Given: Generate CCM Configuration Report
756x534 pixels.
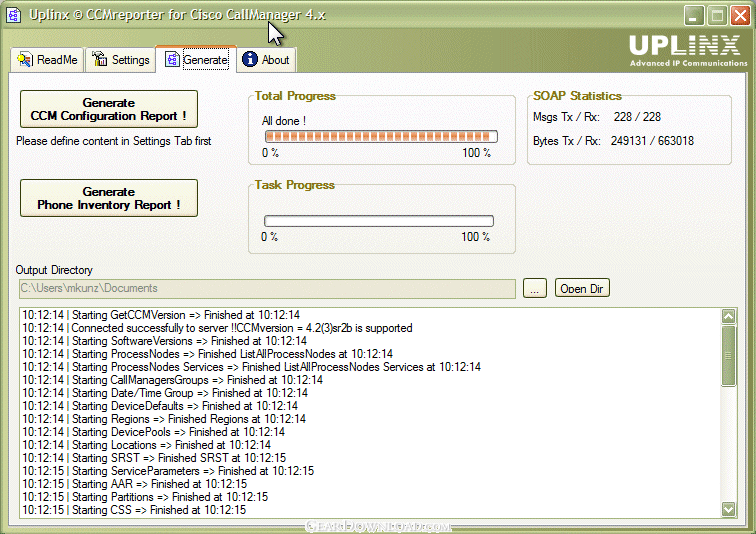Looking at the screenshot, I should pos(108,109).
